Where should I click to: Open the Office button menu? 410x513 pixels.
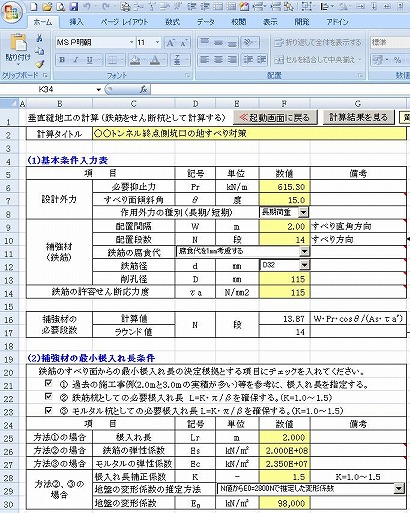coord(12,13)
